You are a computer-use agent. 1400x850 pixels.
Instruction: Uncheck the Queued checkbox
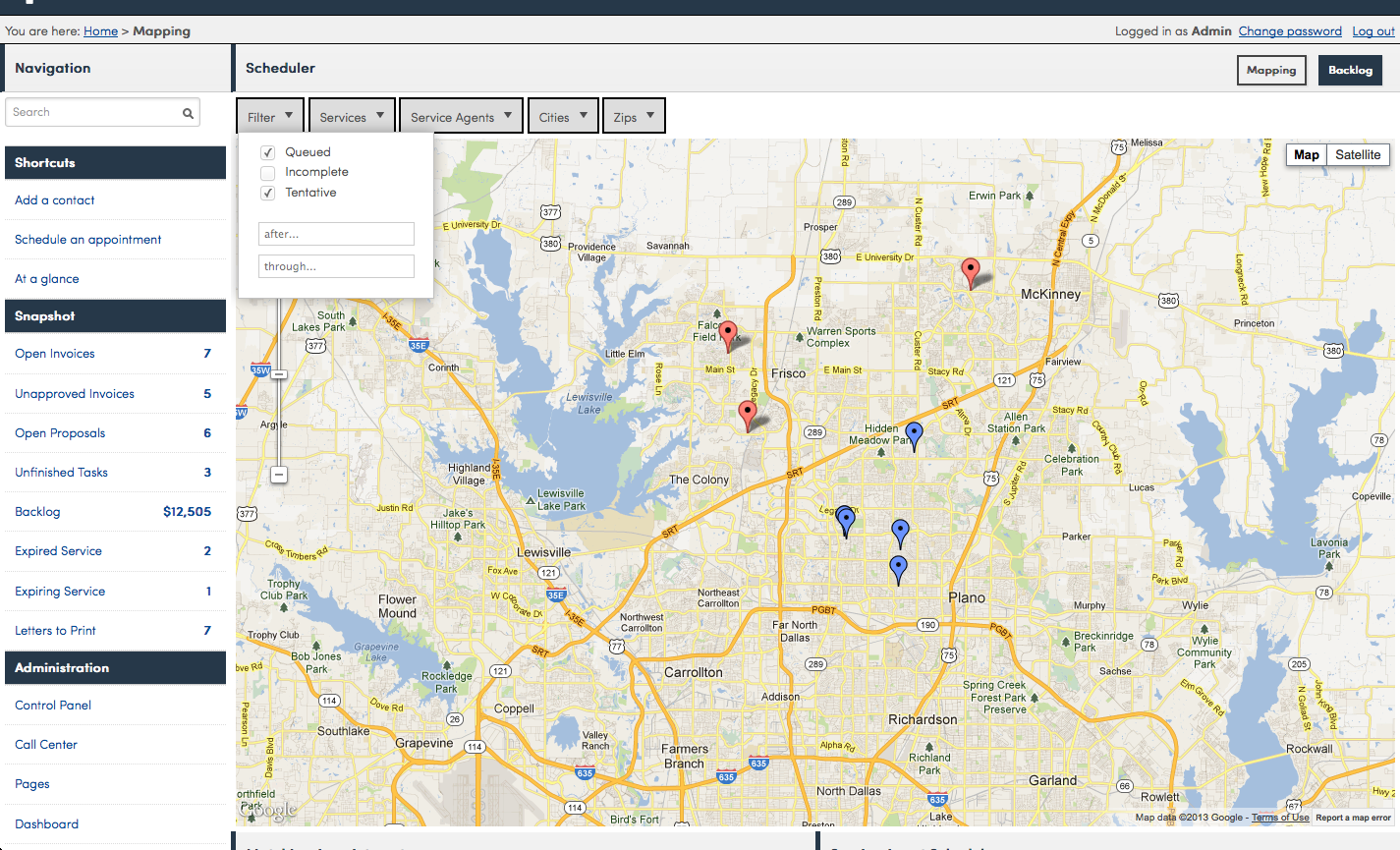267,152
